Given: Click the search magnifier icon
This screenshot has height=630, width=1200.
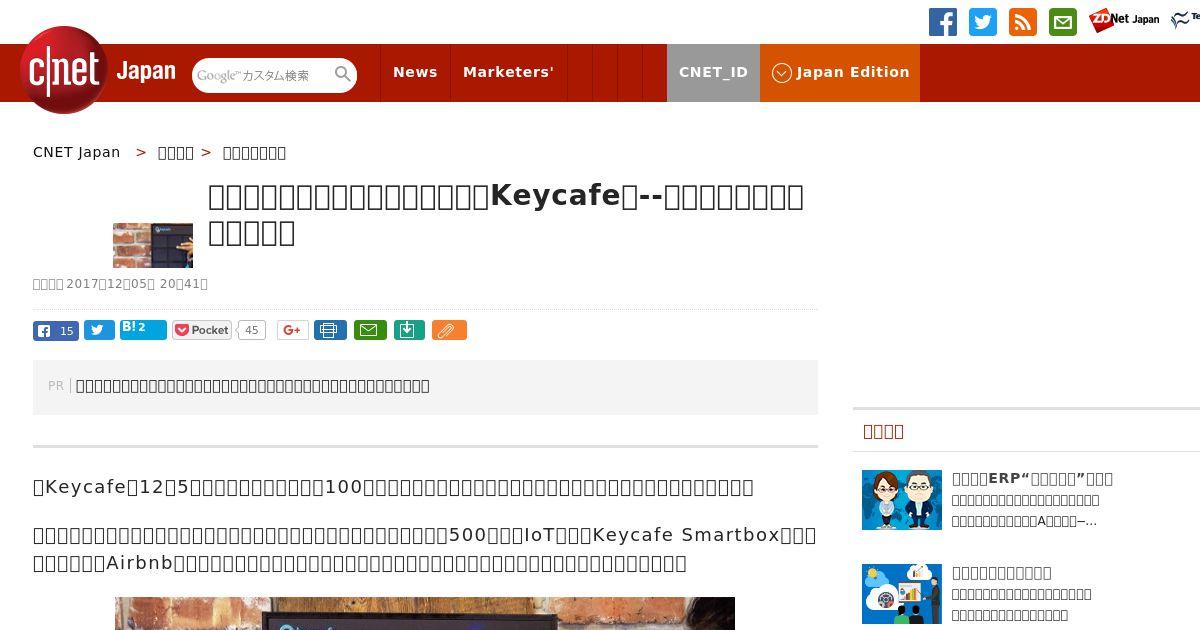Looking at the screenshot, I should pos(343,74).
